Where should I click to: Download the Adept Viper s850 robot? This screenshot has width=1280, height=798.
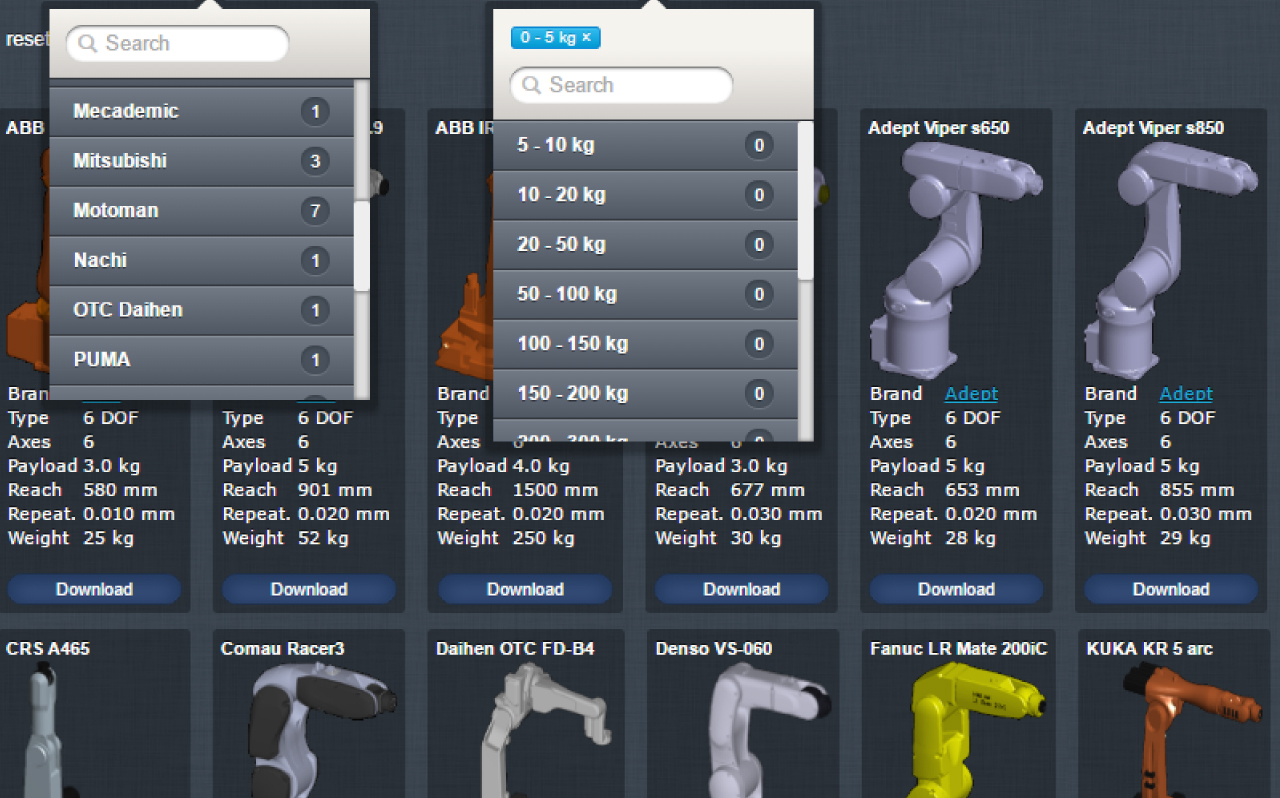(1171, 589)
